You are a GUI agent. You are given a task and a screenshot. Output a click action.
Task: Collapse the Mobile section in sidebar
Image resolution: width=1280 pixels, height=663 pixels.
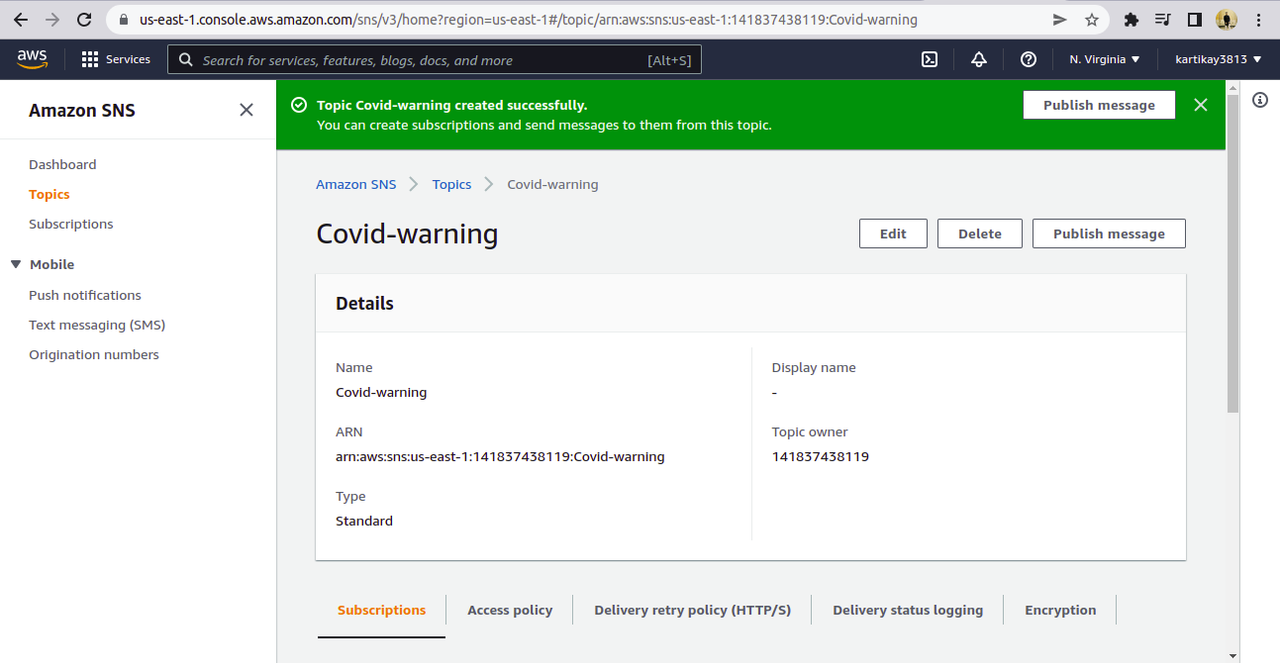[16, 264]
